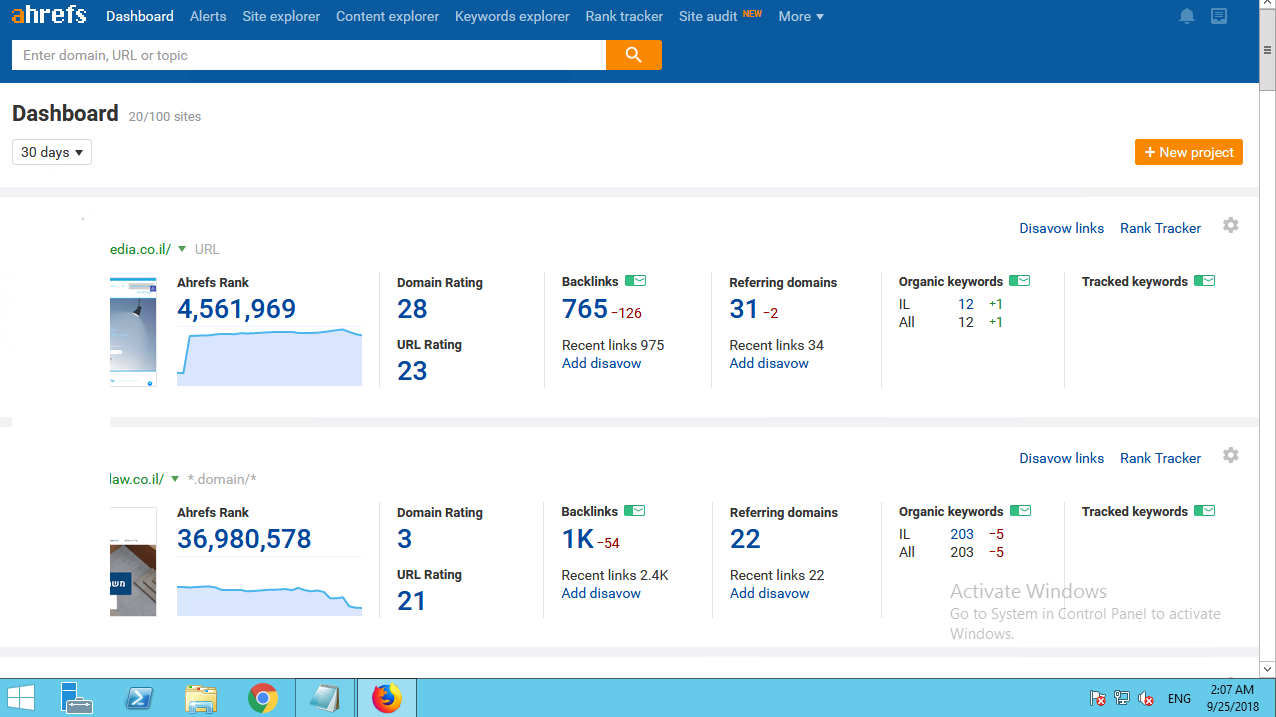
Task: Open Rank tracker in the top navigation
Action: (x=624, y=16)
